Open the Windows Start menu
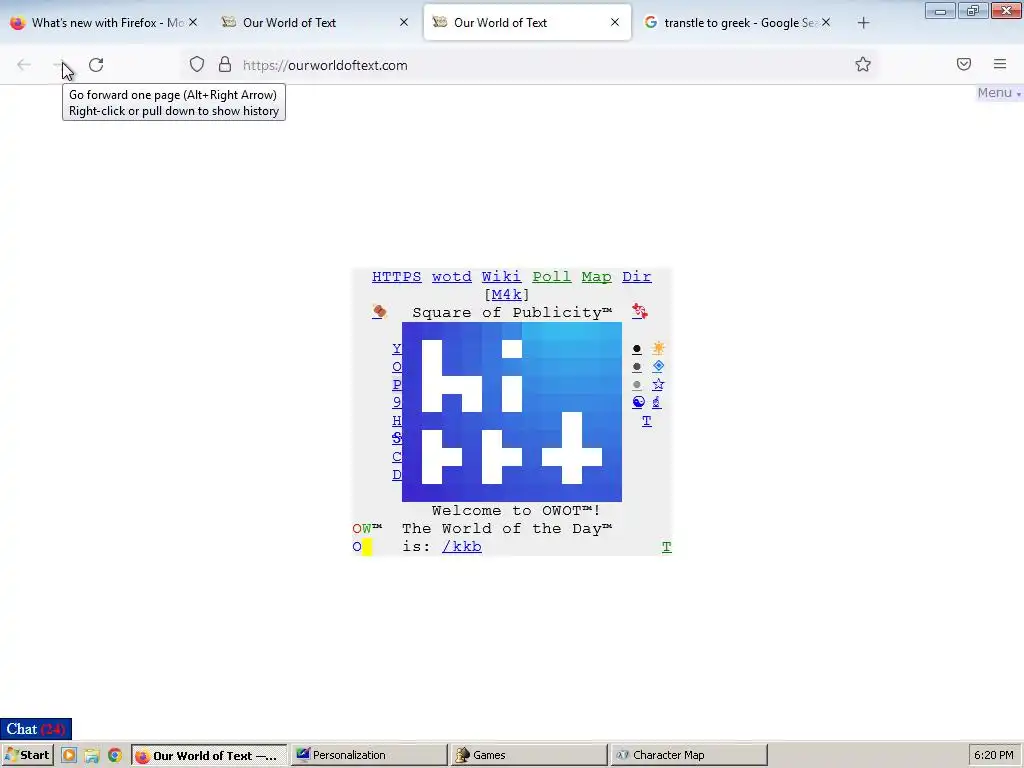 click(27, 755)
